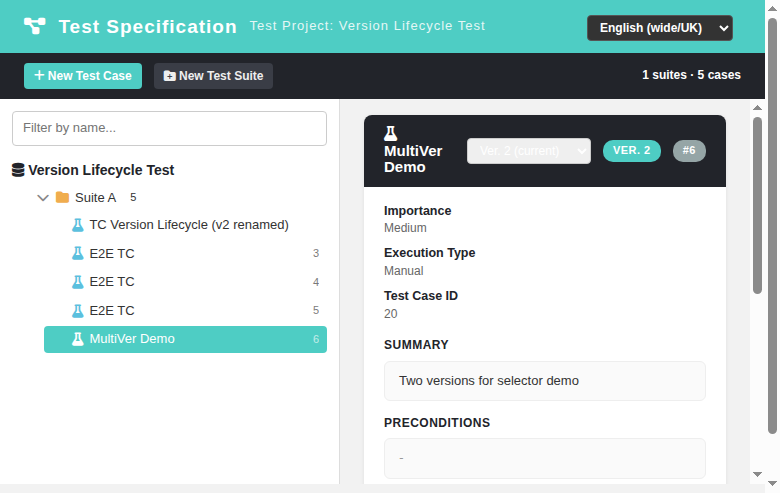Click the Medium importance value

click(405, 228)
